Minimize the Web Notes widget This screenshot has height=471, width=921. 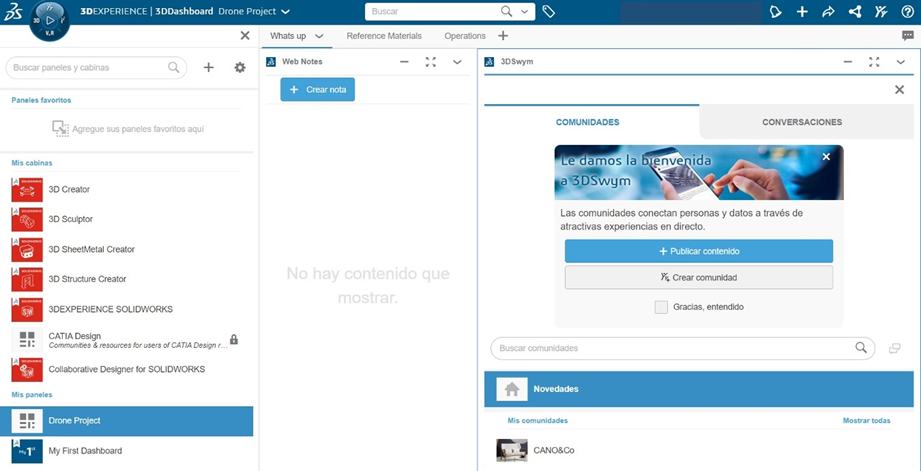[404, 62]
